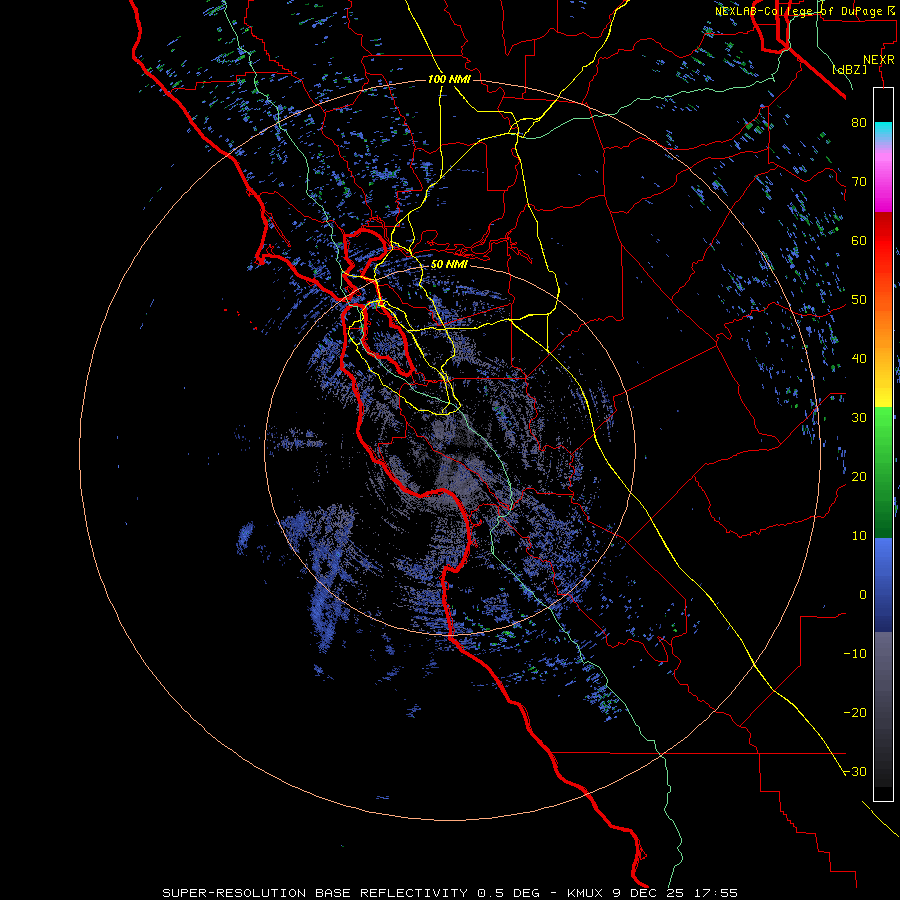Click the -20 dBZ scale value

tap(855, 712)
